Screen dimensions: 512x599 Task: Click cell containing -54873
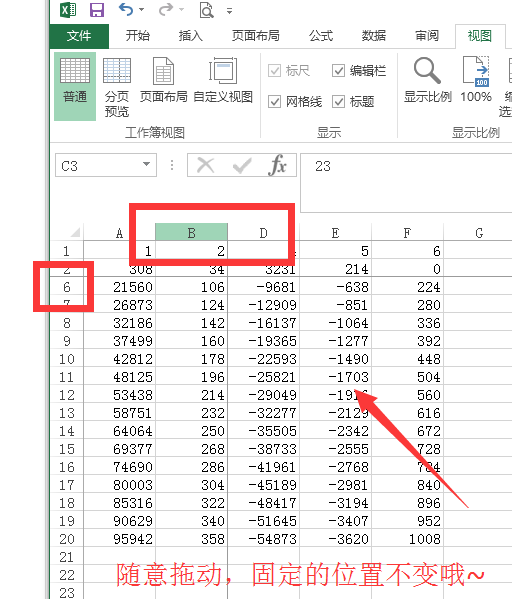tap(263, 539)
